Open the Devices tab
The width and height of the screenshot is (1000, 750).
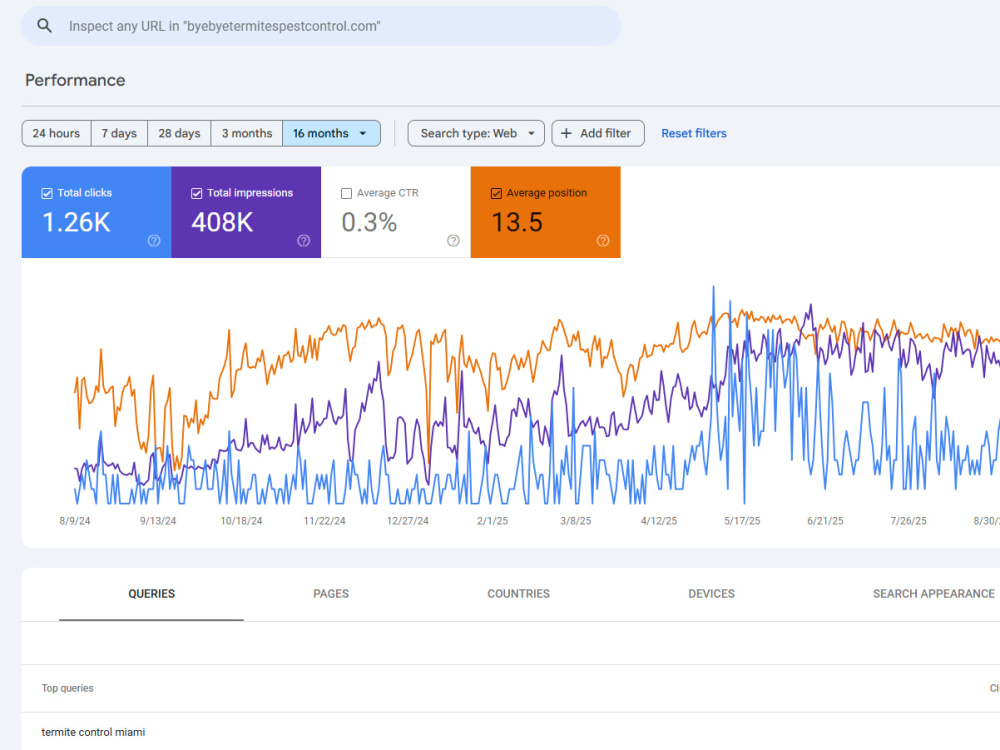click(x=711, y=594)
